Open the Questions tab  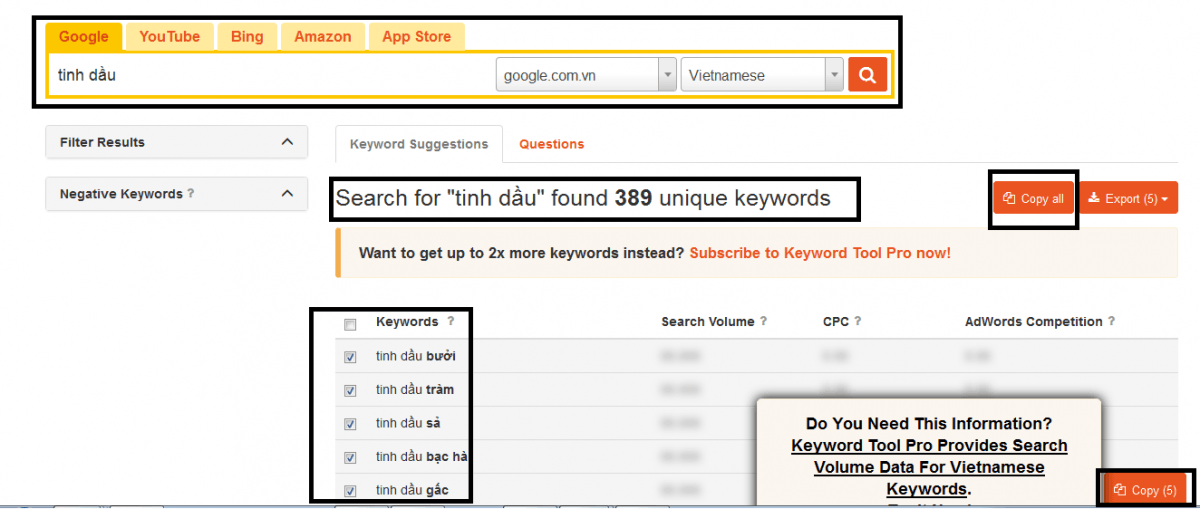click(x=551, y=144)
